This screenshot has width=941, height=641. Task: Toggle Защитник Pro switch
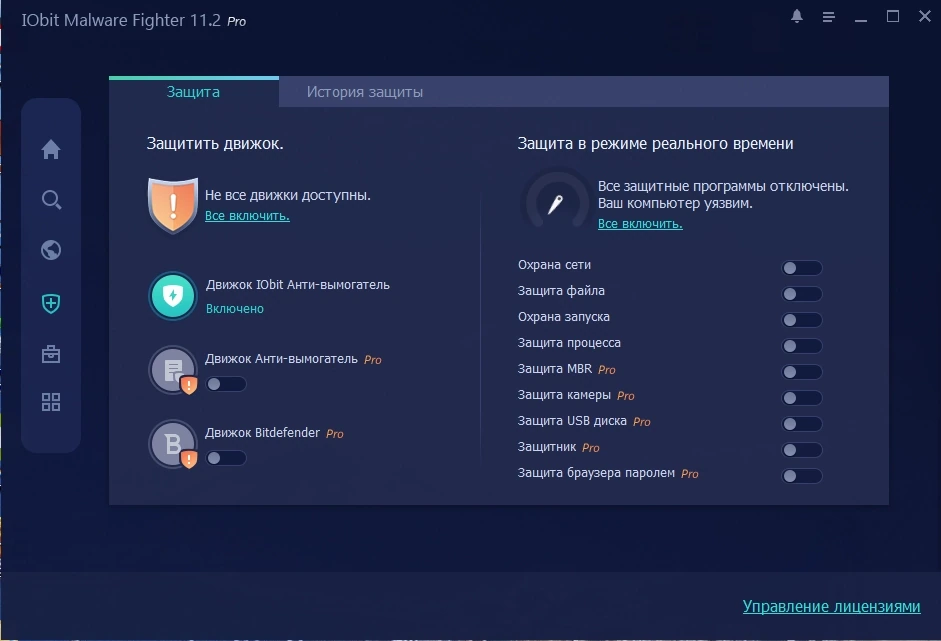802,450
